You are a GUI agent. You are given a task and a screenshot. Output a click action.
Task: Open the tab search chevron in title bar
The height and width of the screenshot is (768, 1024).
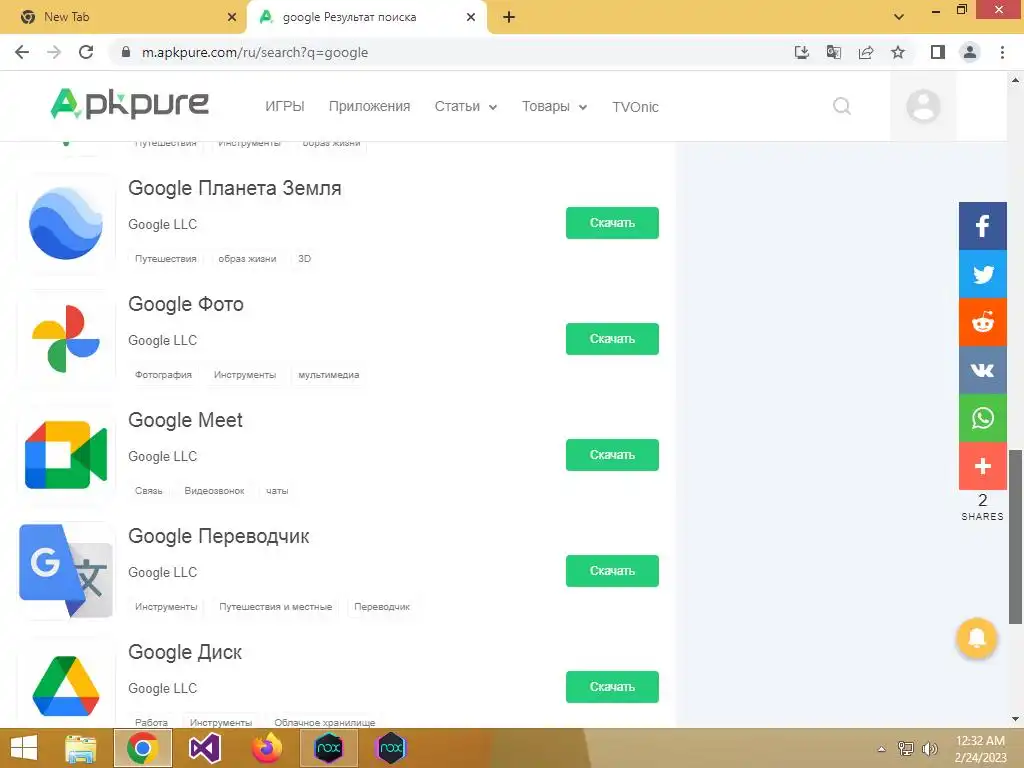pos(899,17)
